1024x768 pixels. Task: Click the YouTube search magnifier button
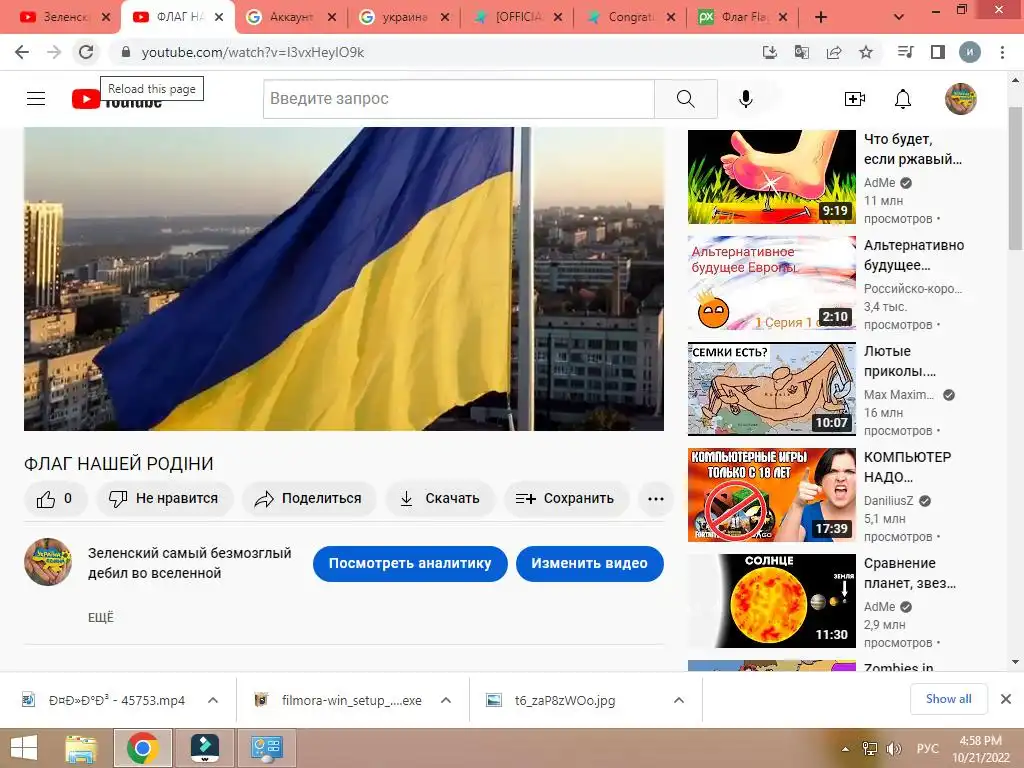tap(686, 99)
